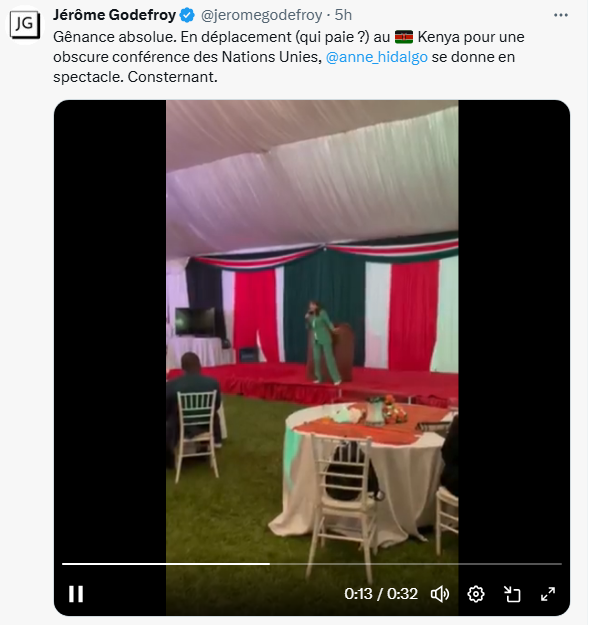Seek within the played part of the progress bar
This screenshot has height=625, width=590.
click(165, 564)
